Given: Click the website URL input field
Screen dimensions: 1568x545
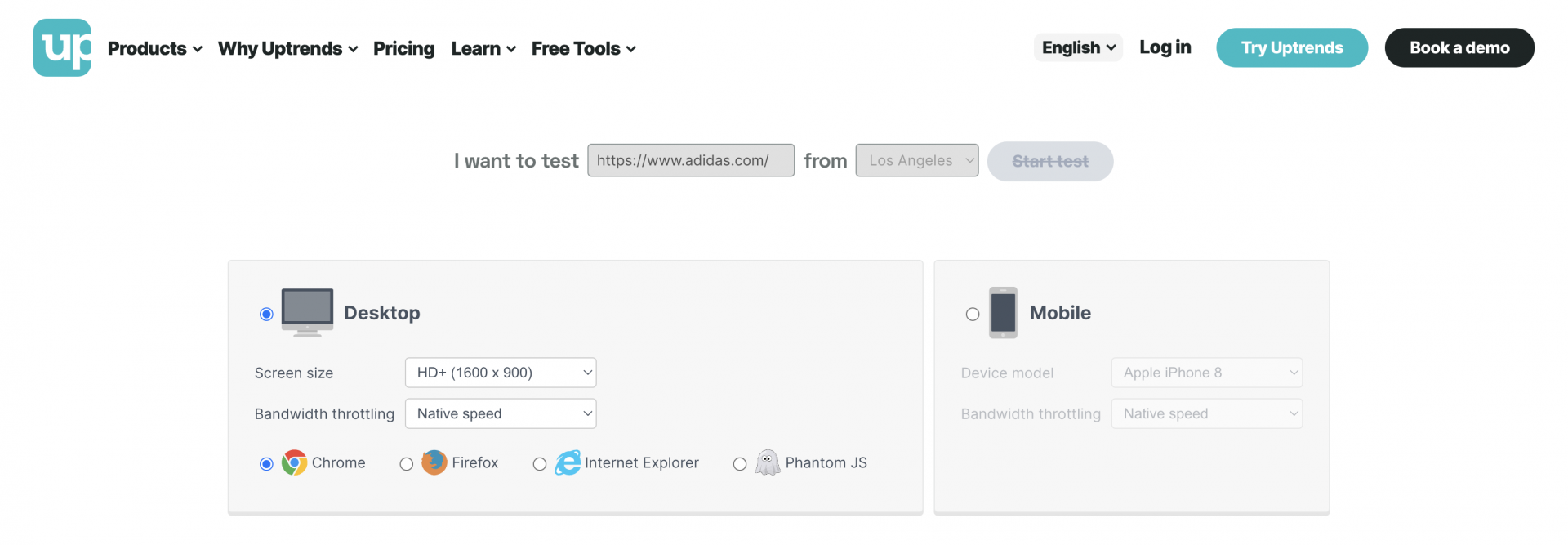Looking at the screenshot, I should pyautogui.click(x=690, y=160).
